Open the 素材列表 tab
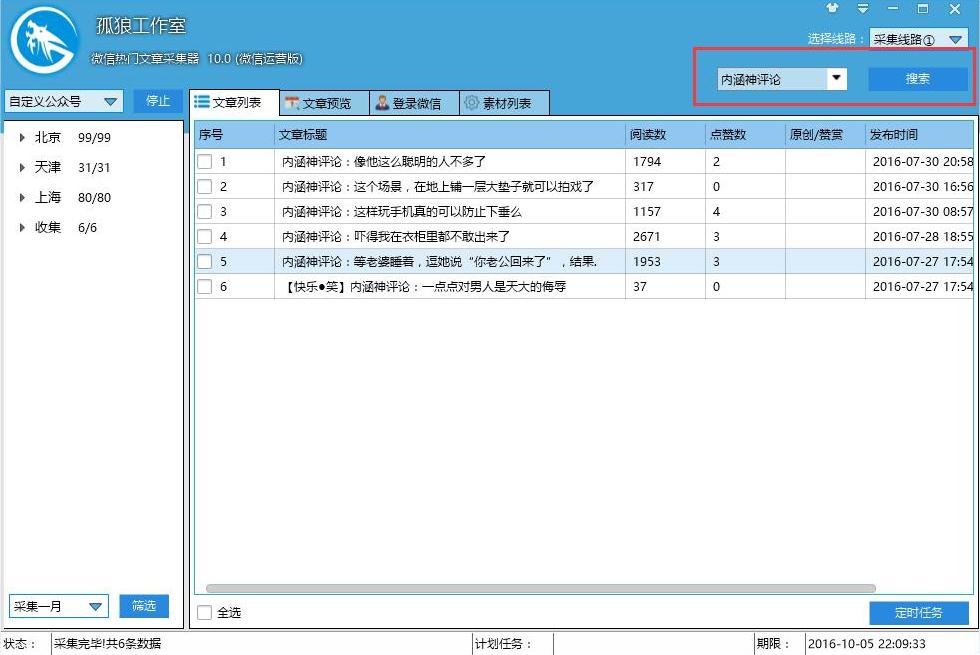980x655 pixels. coord(504,103)
